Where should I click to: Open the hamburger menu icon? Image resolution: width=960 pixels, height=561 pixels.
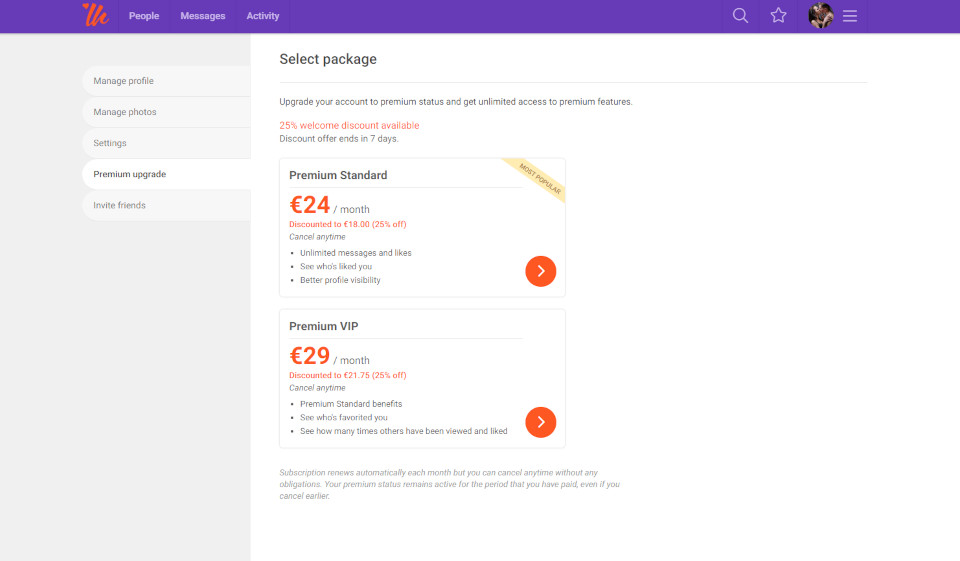pyautogui.click(x=850, y=16)
